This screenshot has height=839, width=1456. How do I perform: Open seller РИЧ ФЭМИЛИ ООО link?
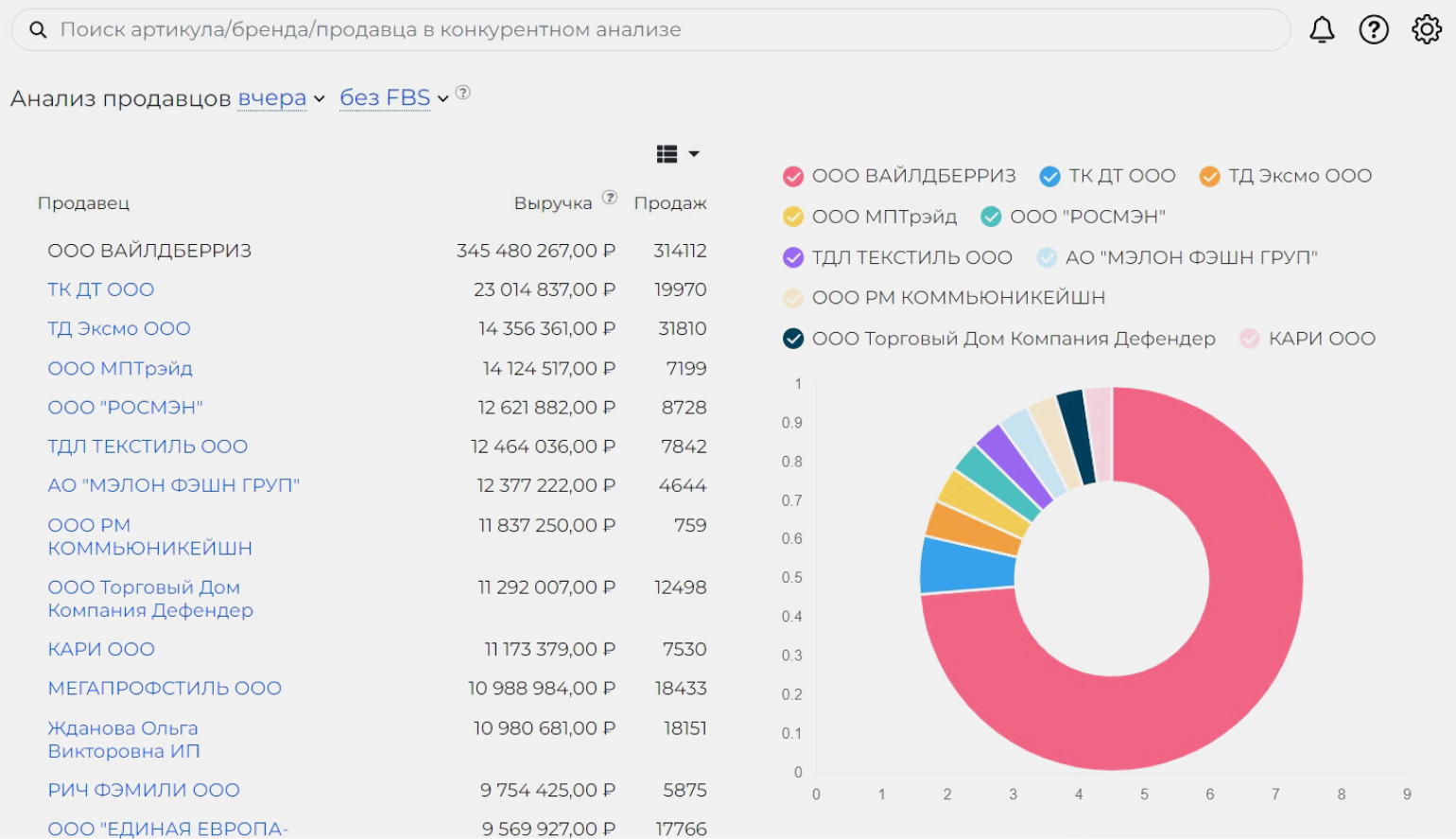tap(144, 790)
